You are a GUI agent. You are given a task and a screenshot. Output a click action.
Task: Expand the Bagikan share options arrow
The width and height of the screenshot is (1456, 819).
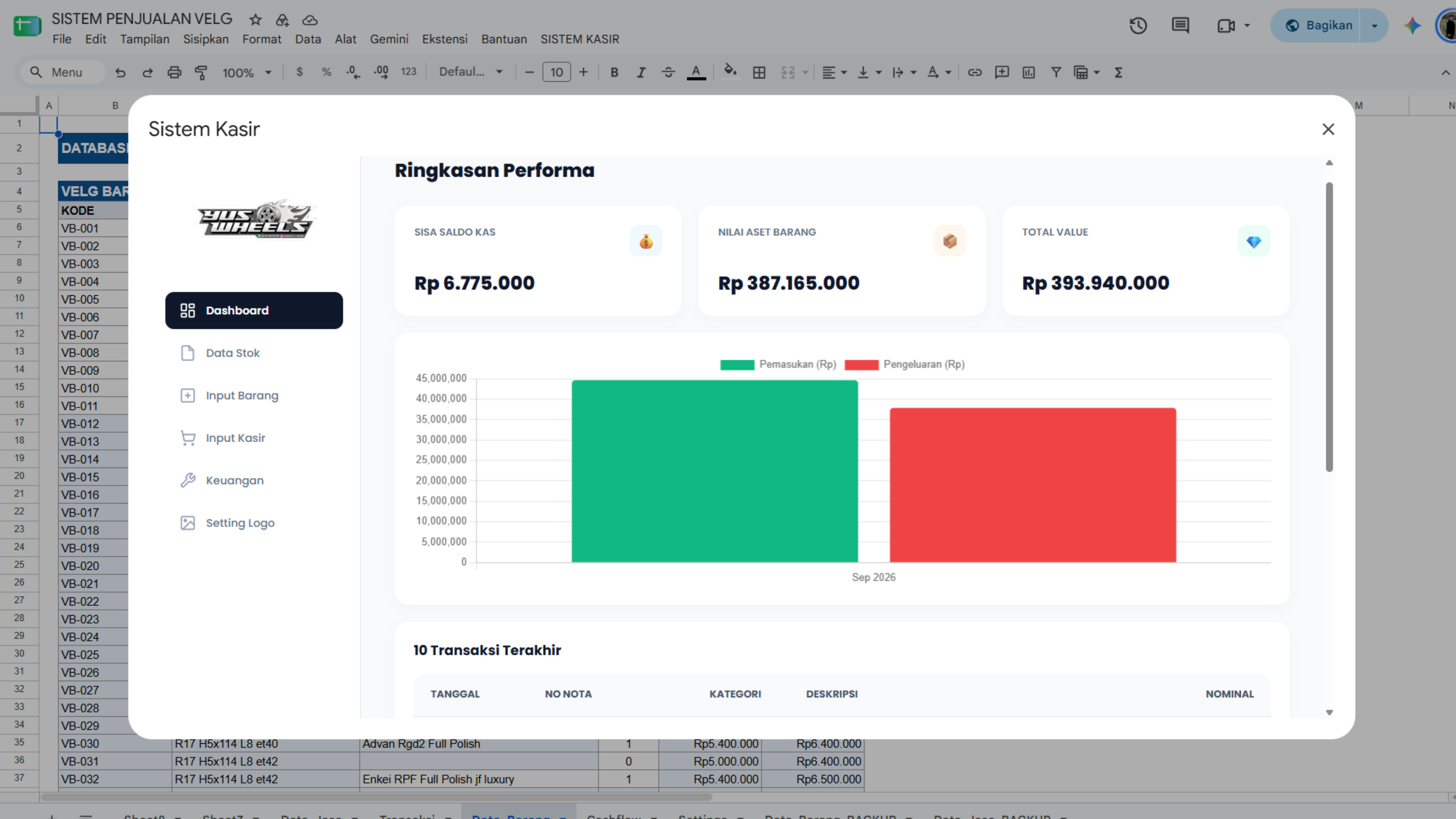coord(1375,25)
